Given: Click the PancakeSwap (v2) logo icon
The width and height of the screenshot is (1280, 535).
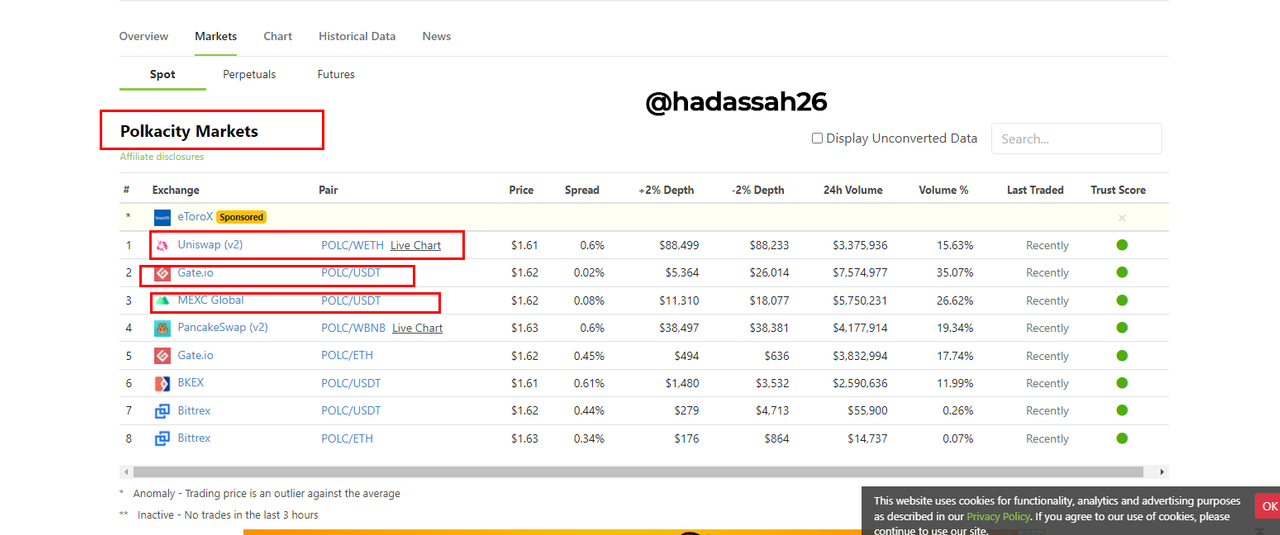Looking at the screenshot, I should click(162, 328).
